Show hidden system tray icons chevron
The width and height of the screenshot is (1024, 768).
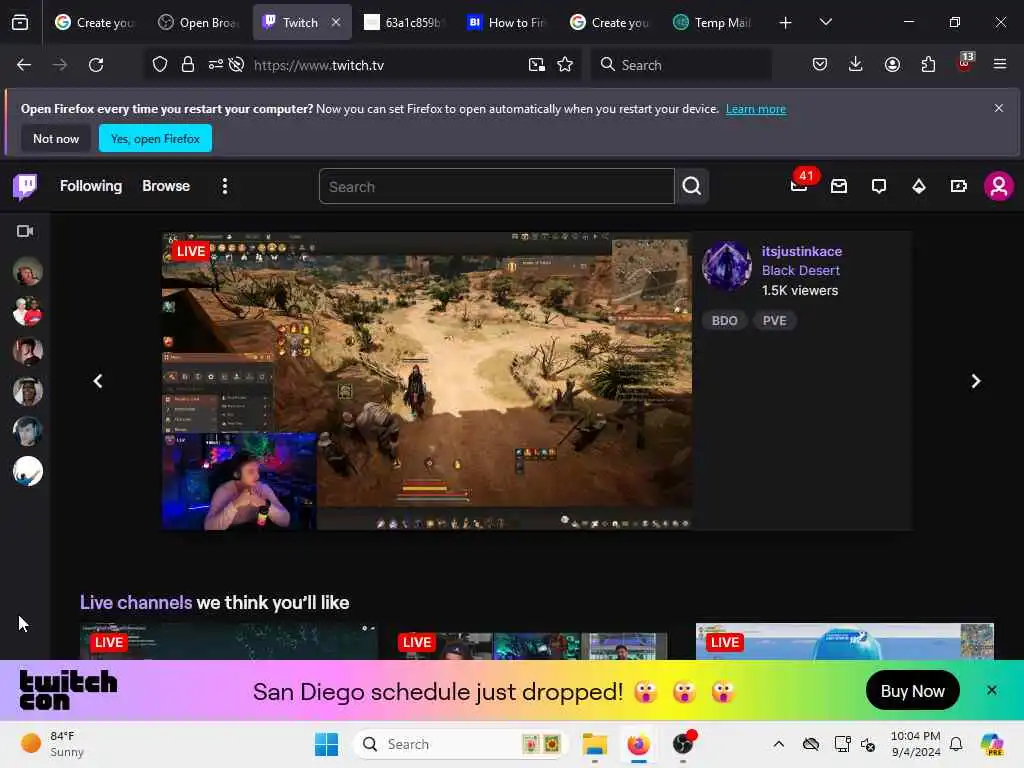pos(778,744)
